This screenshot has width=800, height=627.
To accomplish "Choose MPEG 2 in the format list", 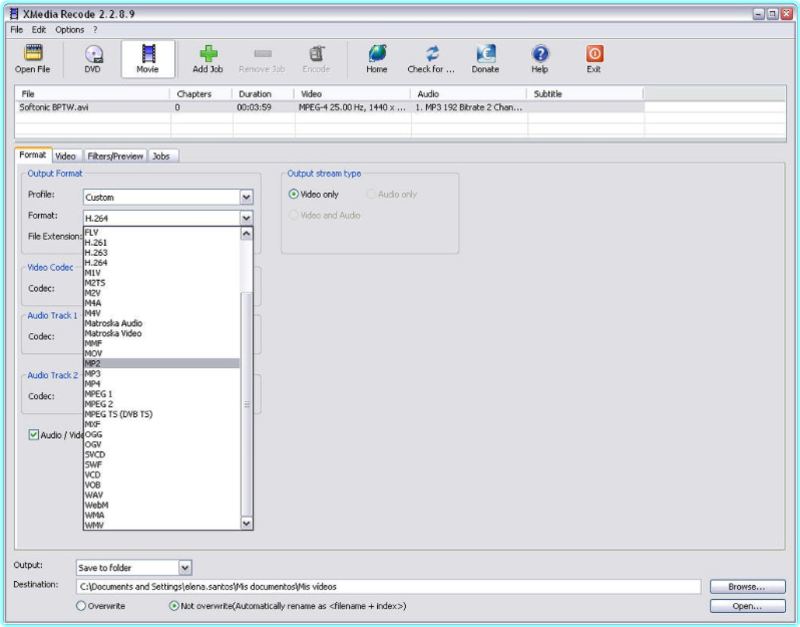I will tap(161, 404).
